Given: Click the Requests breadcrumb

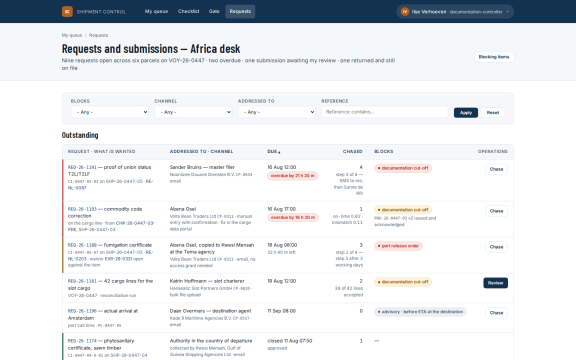Looking at the screenshot, I should coord(98,35).
